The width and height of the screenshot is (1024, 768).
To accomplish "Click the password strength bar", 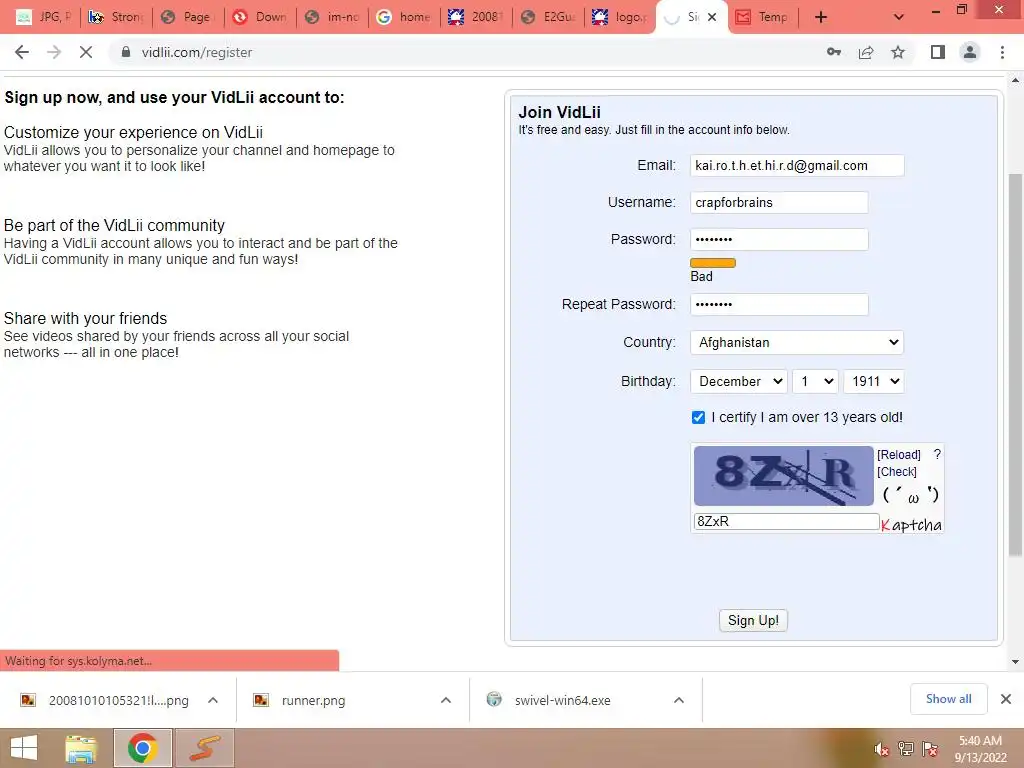I will coord(712,263).
